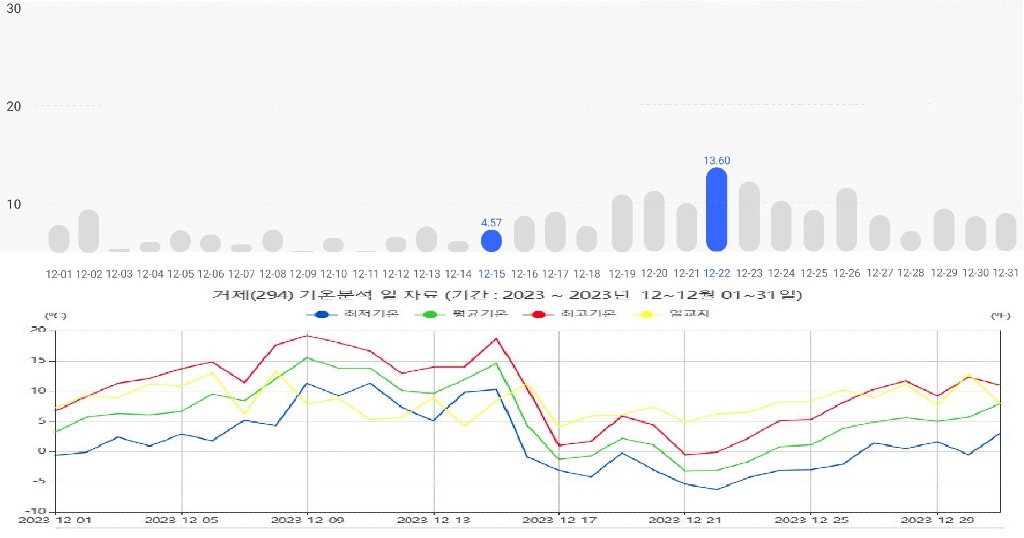This screenshot has height=538, width=1024.
Task: Click the gray bar for 12-26
Action: pos(846,220)
